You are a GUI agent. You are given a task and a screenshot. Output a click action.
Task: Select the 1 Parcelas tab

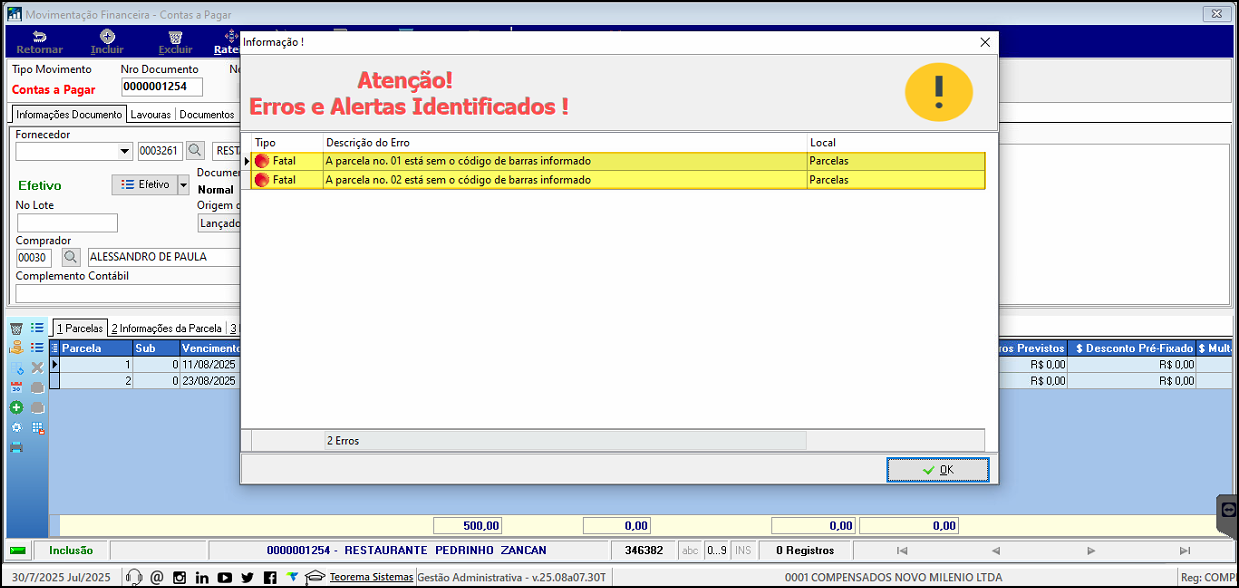click(80, 328)
